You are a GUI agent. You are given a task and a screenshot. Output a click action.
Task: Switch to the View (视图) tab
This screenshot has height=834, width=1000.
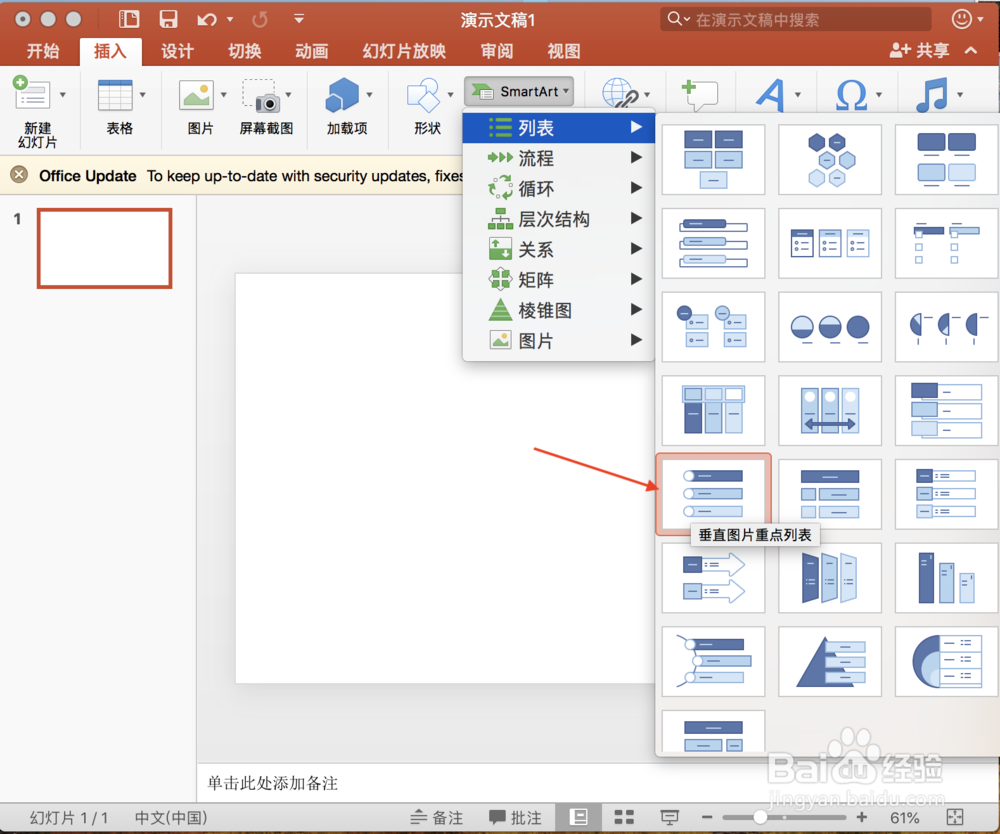click(x=564, y=51)
